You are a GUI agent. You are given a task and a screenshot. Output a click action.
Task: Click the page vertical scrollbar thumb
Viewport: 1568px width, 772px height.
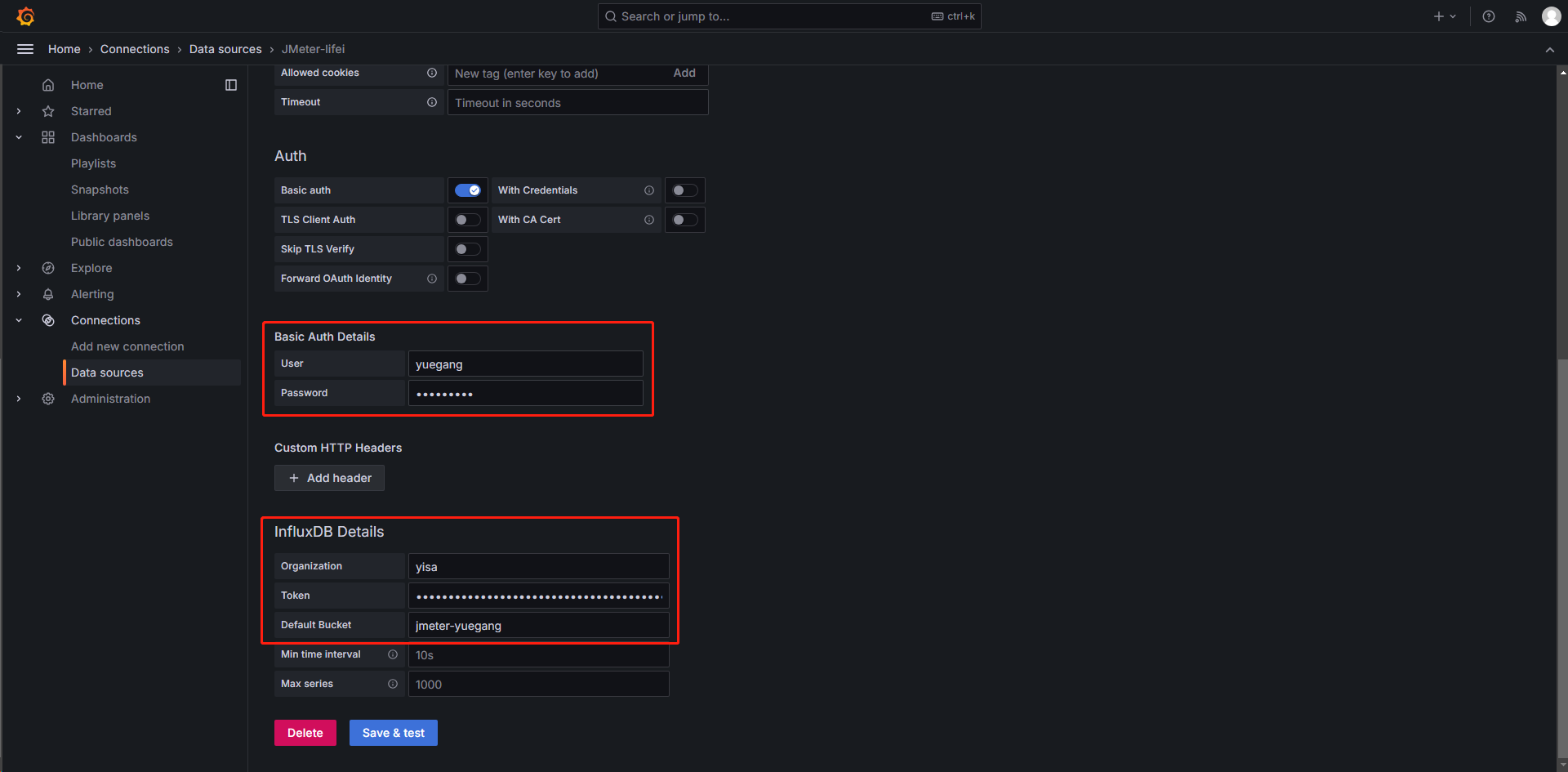(x=1562, y=558)
